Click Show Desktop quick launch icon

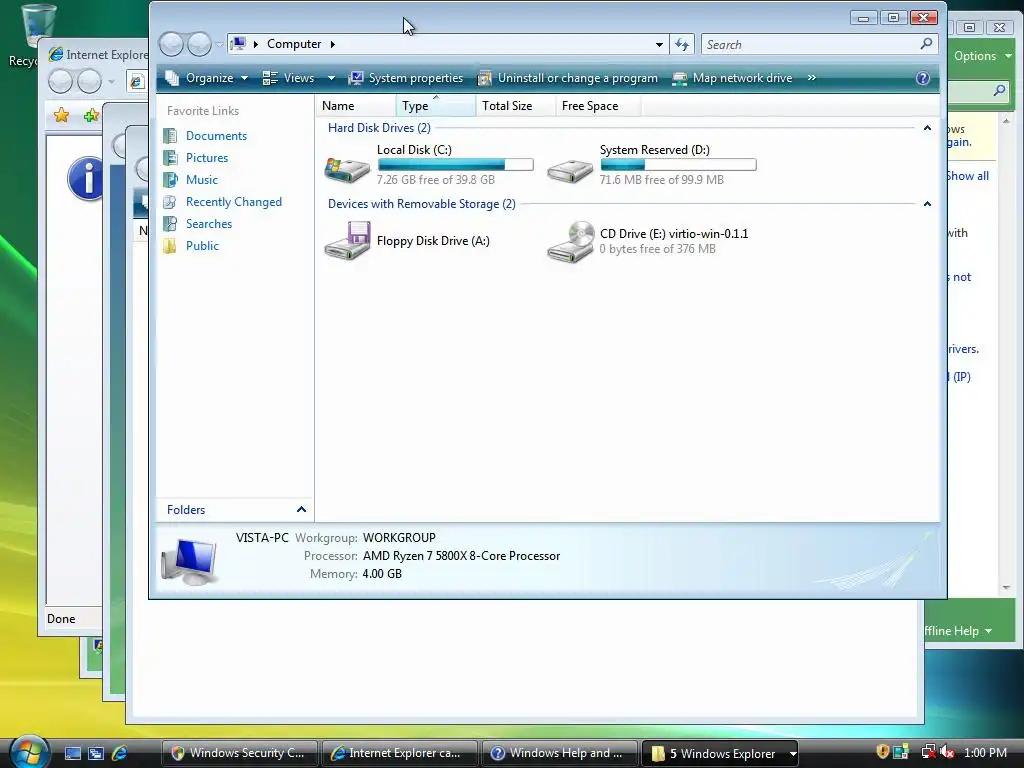tap(72, 753)
